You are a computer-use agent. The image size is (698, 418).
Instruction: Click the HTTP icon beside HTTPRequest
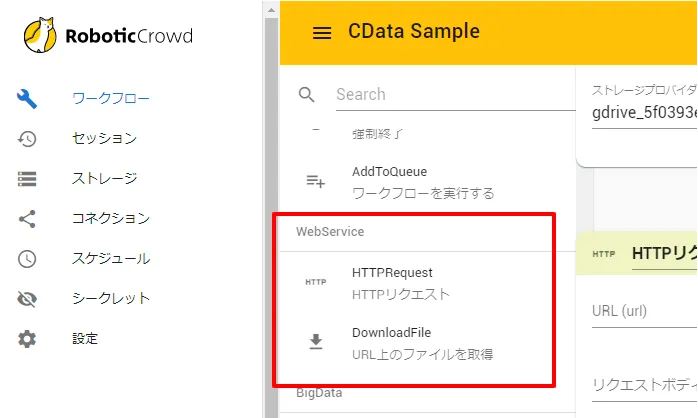tap(315, 282)
